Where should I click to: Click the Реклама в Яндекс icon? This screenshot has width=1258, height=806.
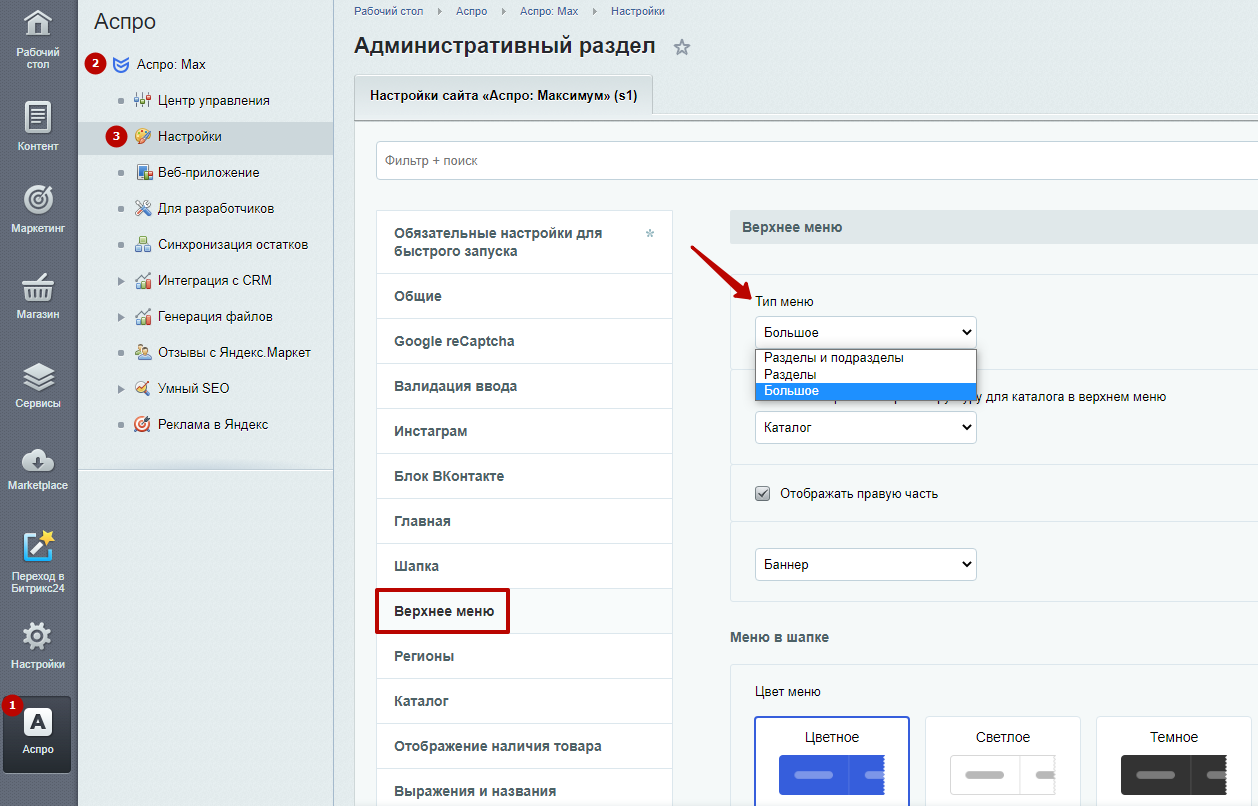point(142,424)
